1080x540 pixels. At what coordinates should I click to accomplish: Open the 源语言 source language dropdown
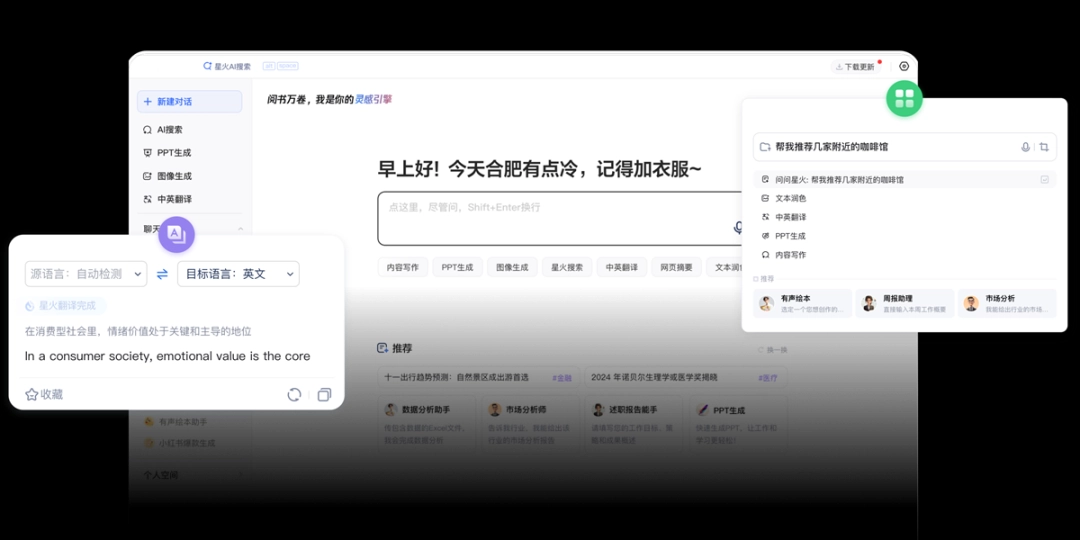tap(86, 274)
